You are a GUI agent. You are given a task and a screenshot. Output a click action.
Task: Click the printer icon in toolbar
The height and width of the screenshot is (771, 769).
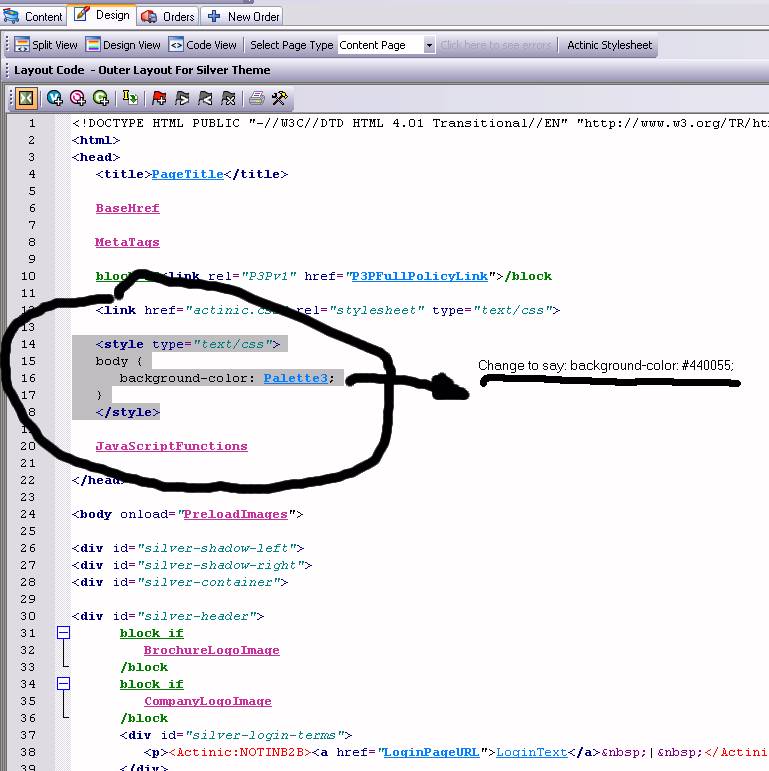tap(256, 98)
